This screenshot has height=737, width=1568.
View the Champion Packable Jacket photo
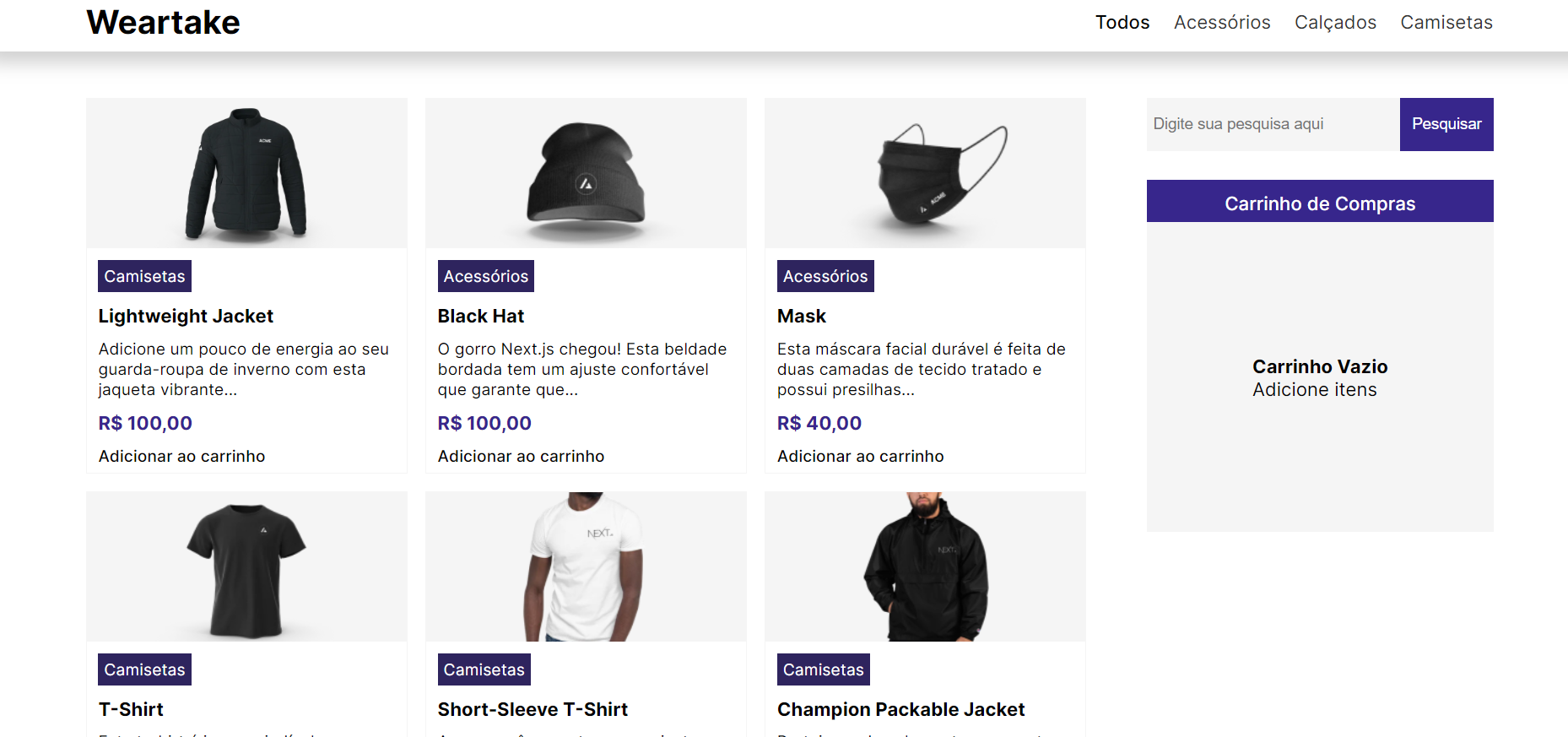tap(925, 566)
